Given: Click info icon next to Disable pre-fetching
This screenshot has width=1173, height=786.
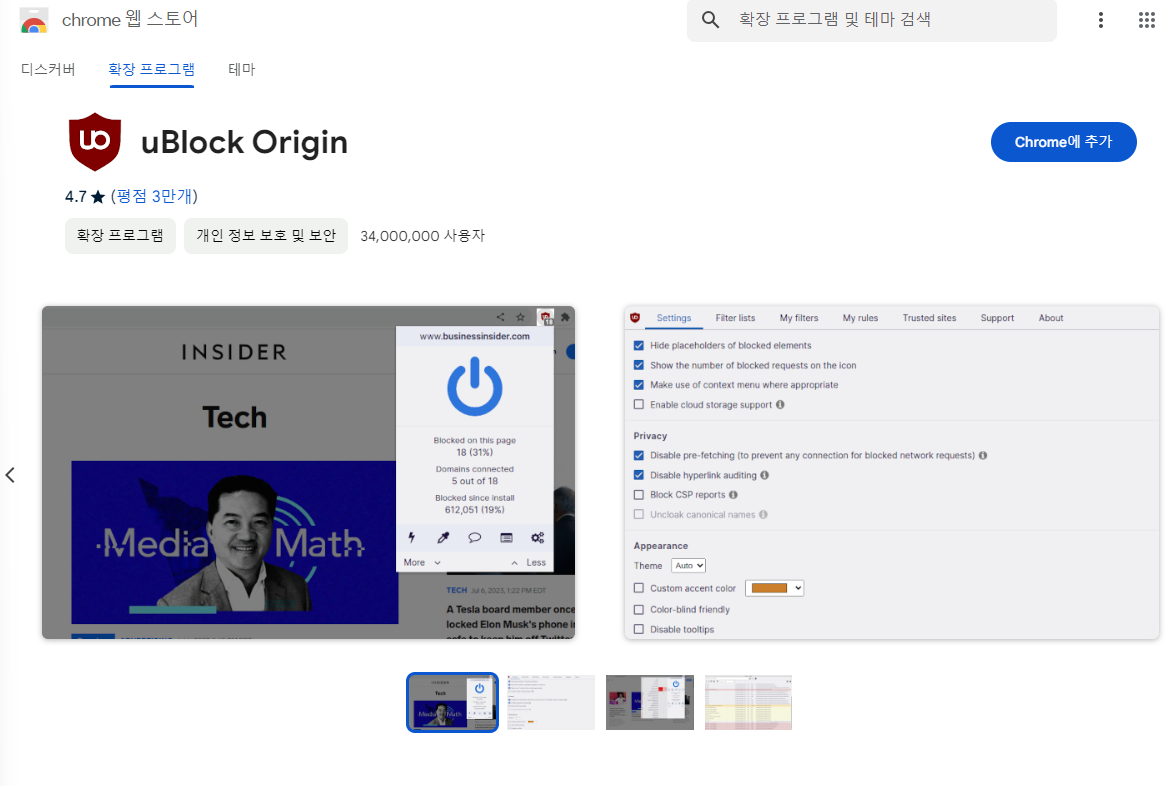Looking at the screenshot, I should tap(983, 455).
